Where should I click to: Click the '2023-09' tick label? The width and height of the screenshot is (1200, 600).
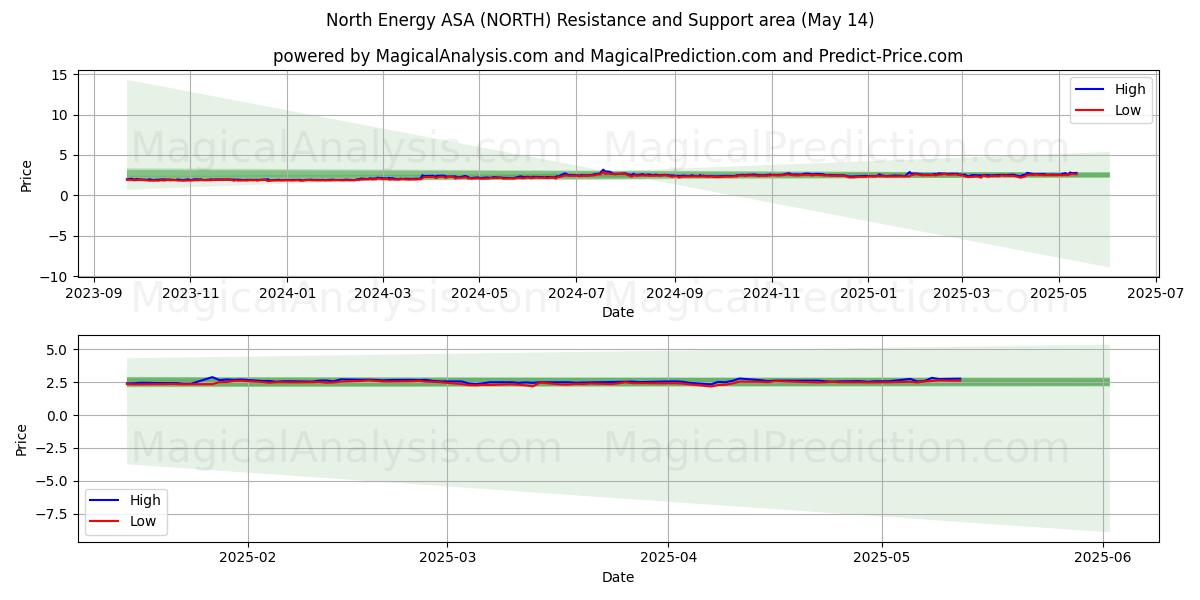tap(94, 293)
